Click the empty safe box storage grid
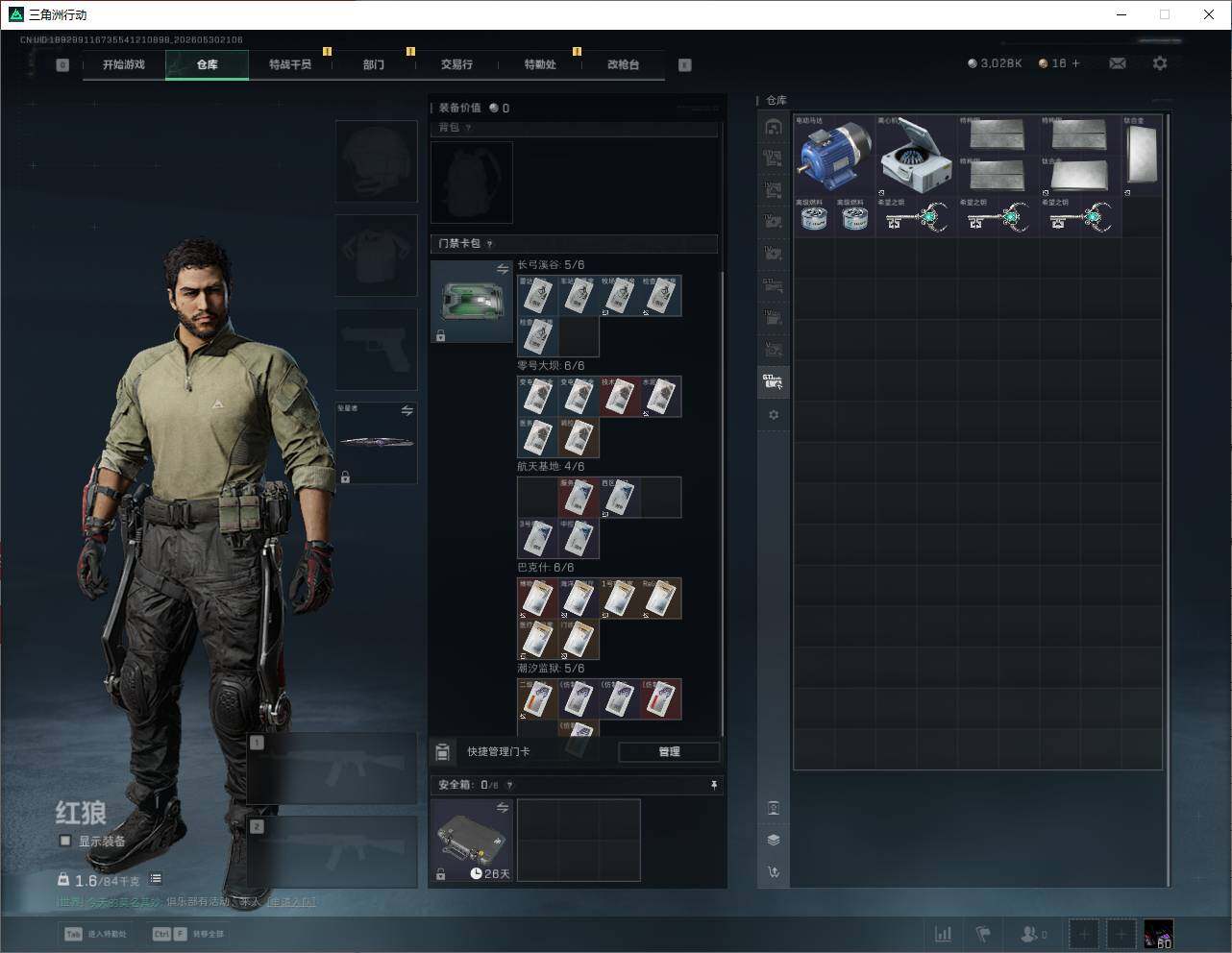 (x=579, y=840)
